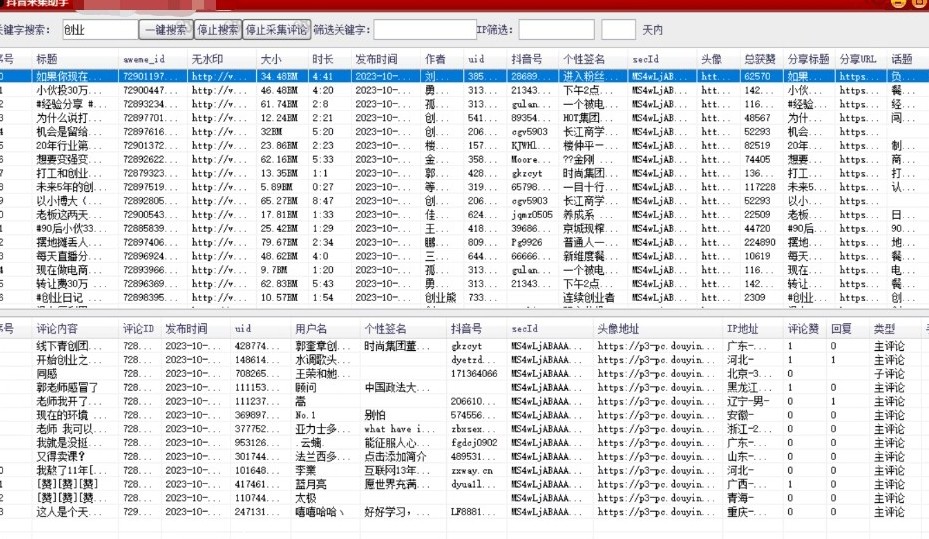Image resolution: width=929 pixels, height=539 pixels.
Task: Click the 停止采集评论 button
Action: tap(277, 30)
